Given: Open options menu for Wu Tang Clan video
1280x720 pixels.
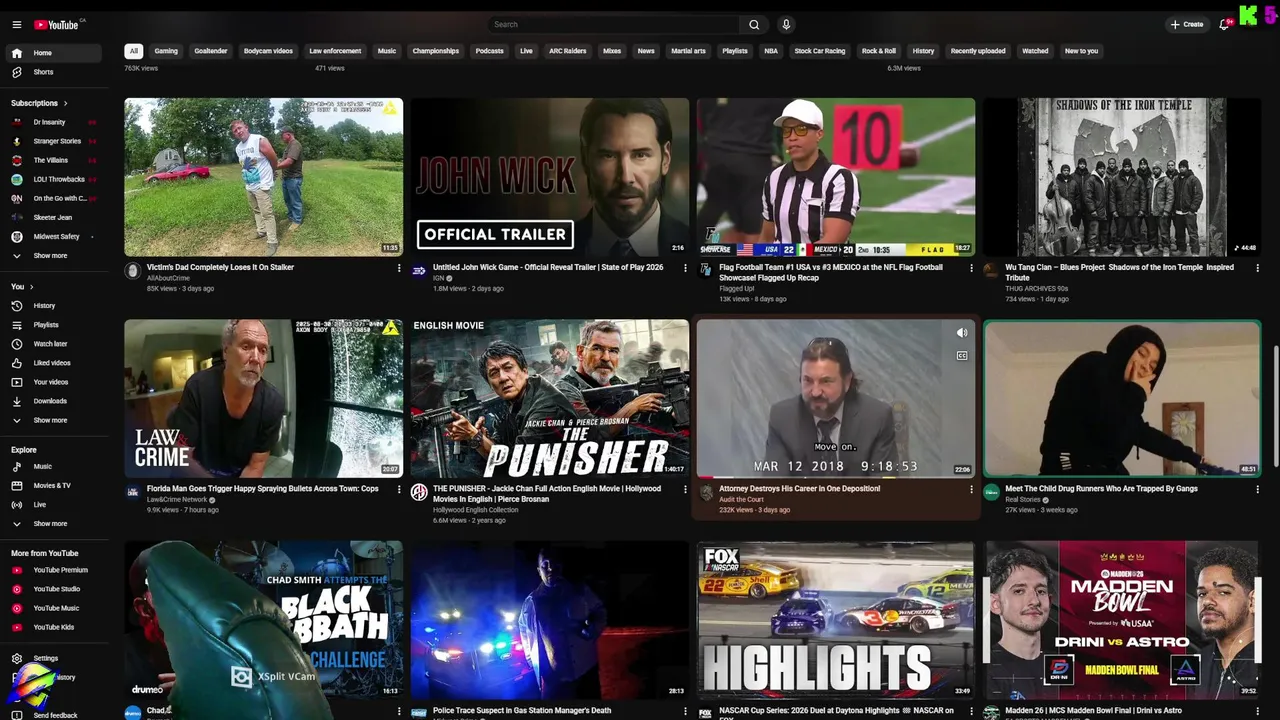Looking at the screenshot, I should click(1257, 268).
